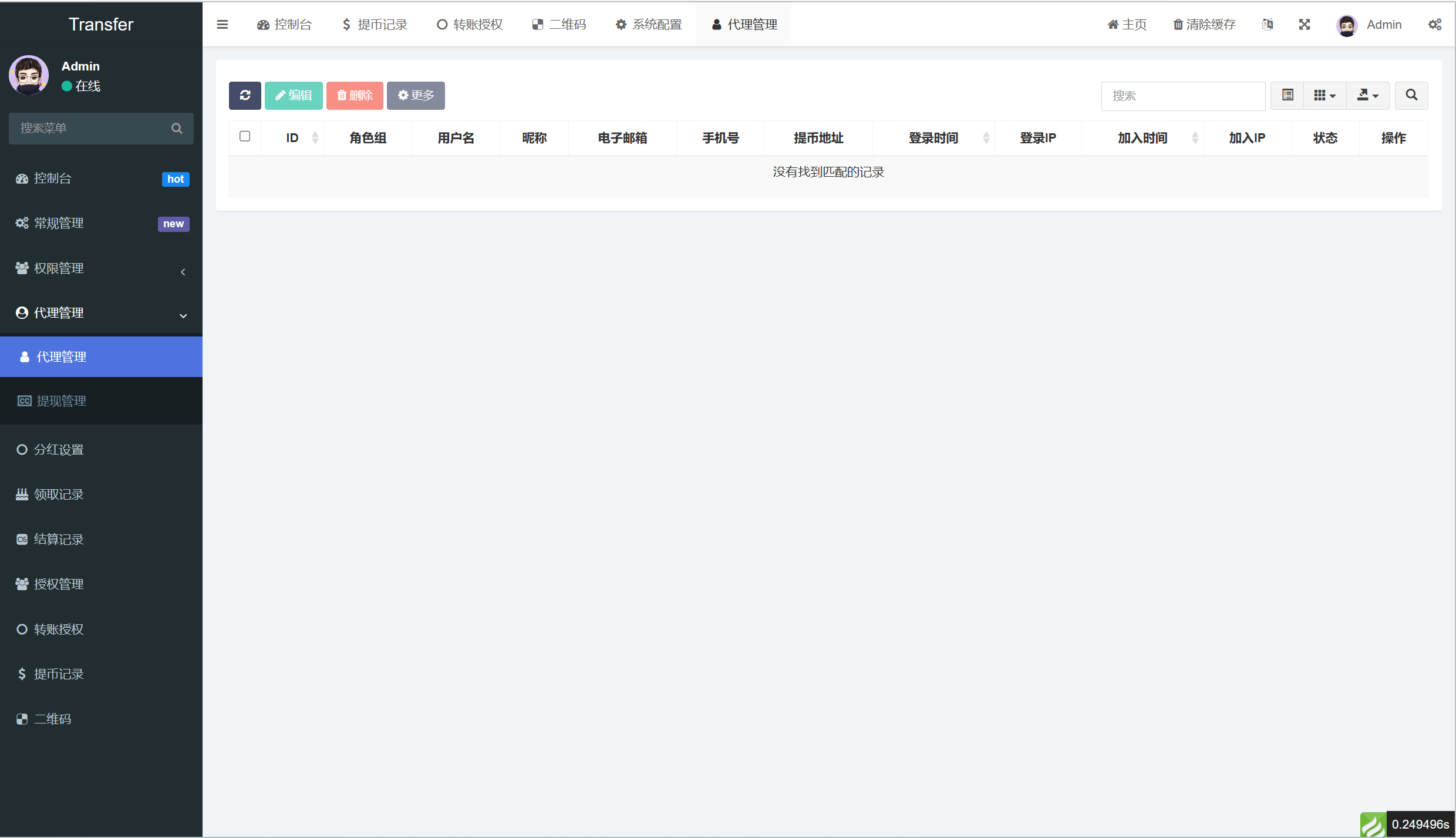Open the columns dropdown grid button
Screen dimensions: 1456x838
tap(1325, 95)
